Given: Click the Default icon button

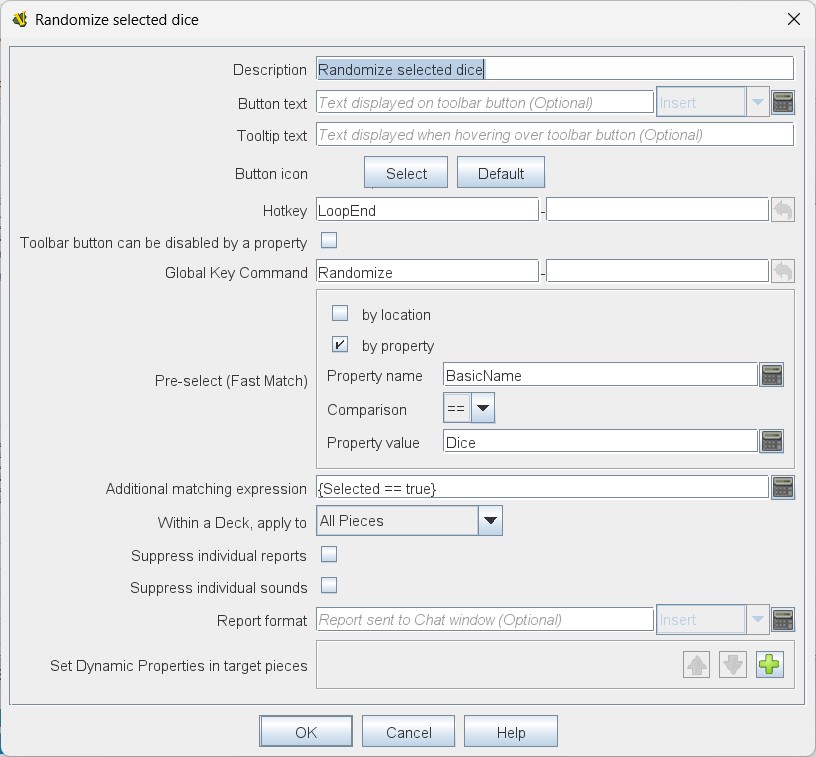Looking at the screenshot, I should coord(501,173).
